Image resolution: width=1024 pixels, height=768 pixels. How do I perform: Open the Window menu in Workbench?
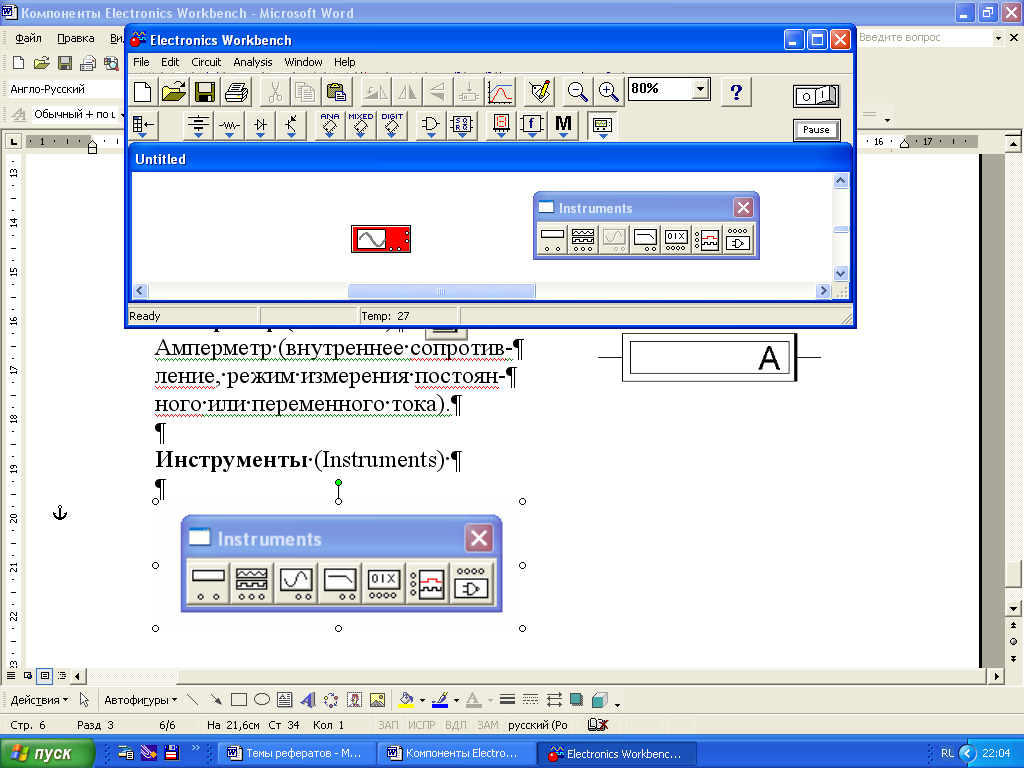click(303, 62)
